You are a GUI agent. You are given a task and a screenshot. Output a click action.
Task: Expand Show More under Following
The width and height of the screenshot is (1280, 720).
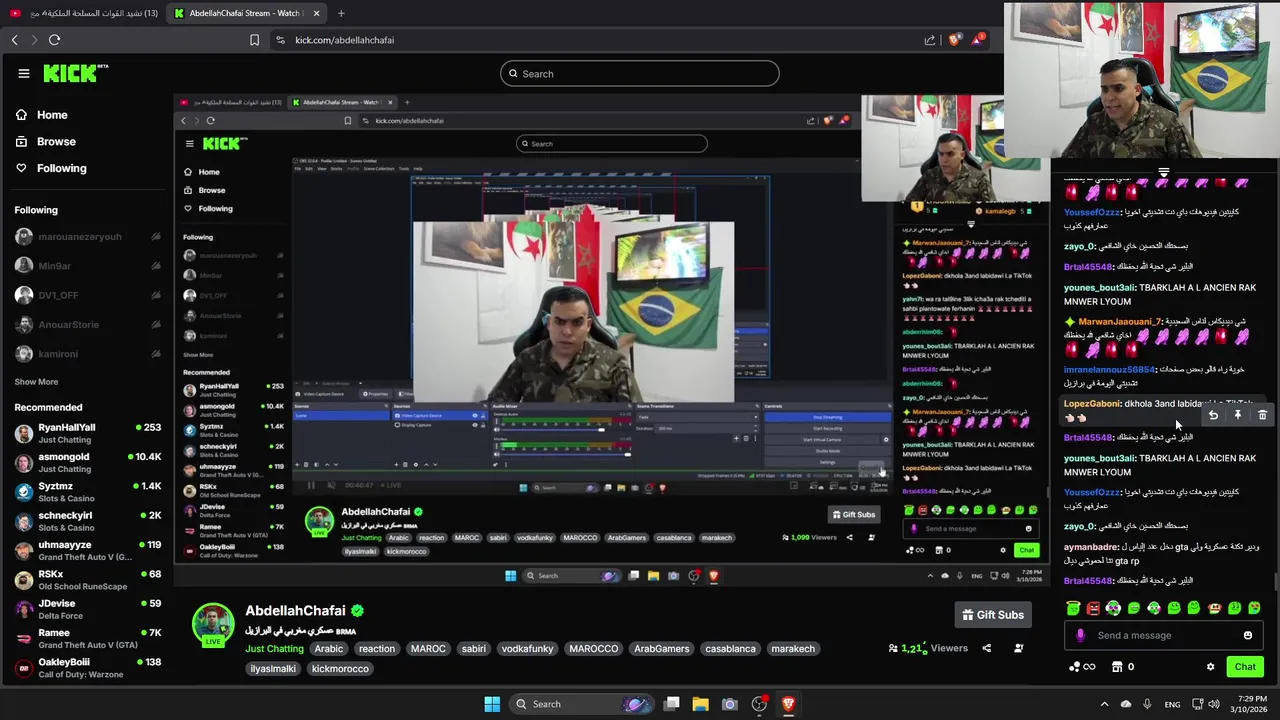click(x=36, y=382)
